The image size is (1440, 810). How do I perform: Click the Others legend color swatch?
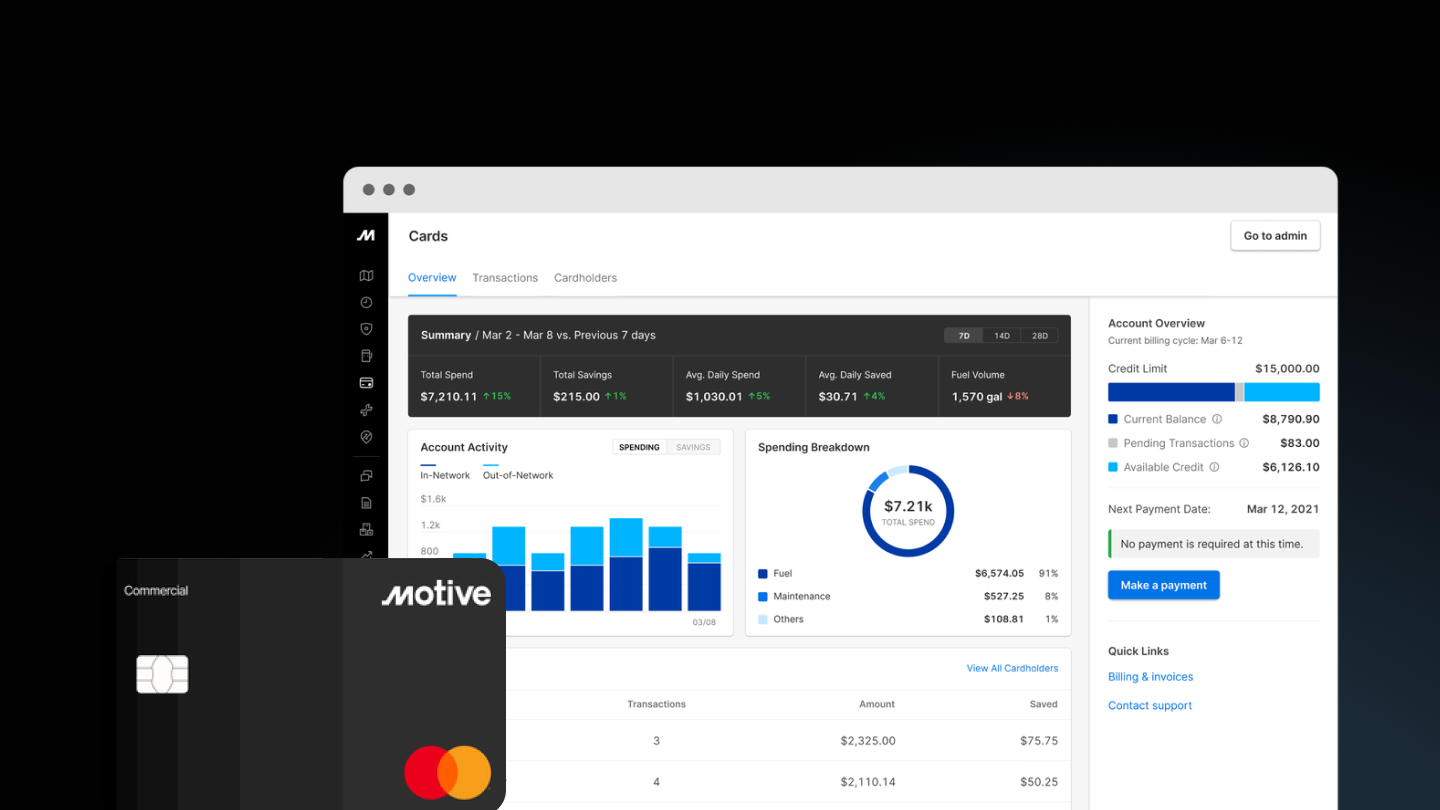(x=763, y=619)
